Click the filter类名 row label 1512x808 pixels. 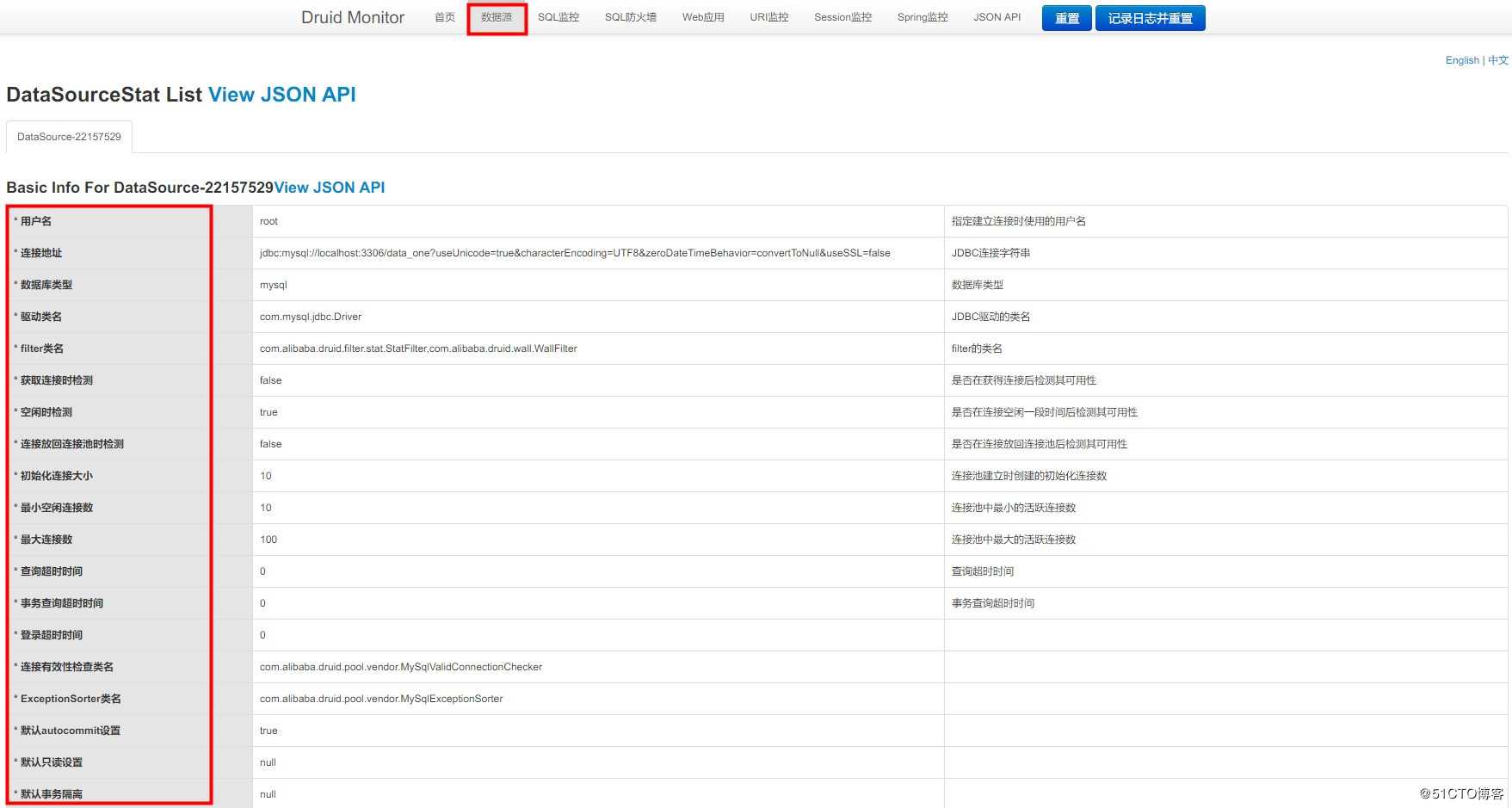pos(41,348)
